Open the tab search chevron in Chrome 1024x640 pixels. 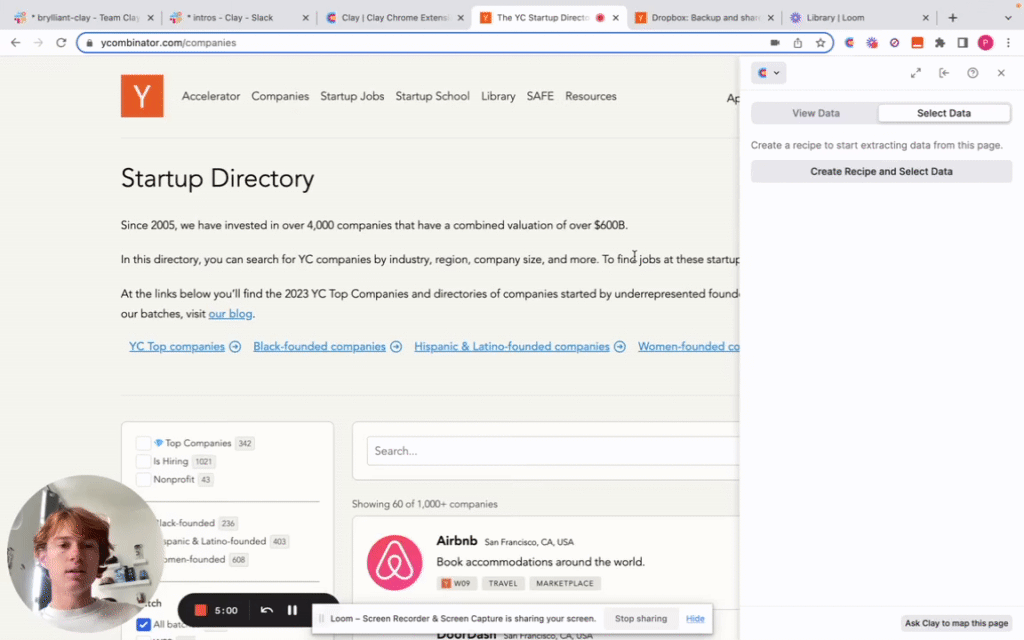point(1009,17)
